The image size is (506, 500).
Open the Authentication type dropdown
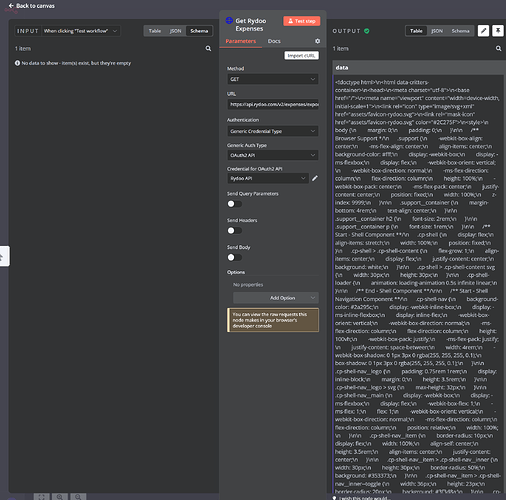(x=273, y=131)
